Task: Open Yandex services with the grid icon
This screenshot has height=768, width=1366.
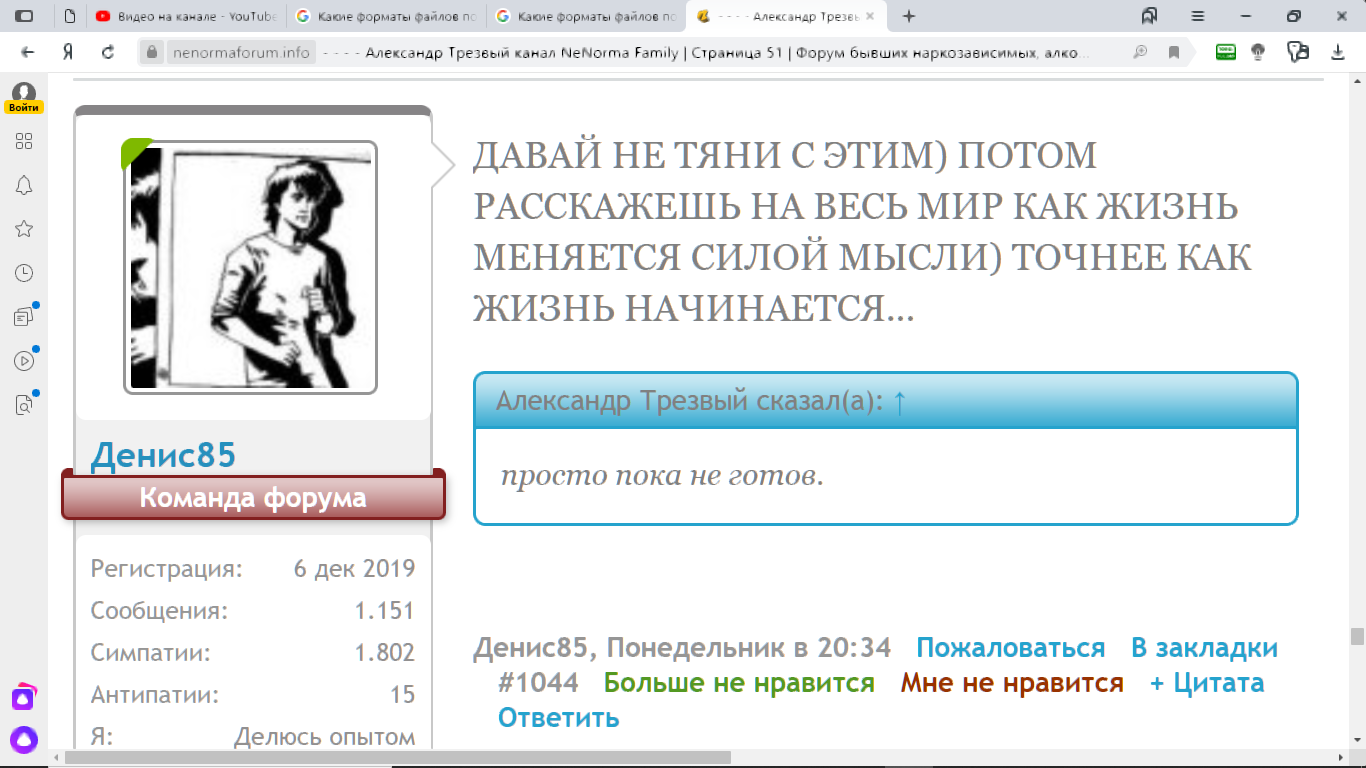Action: click(24, 141)
